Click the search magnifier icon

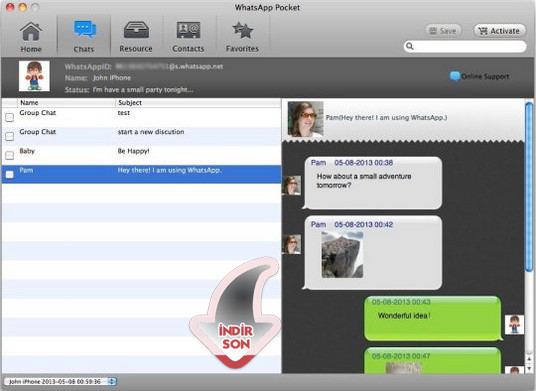[410, 46]
